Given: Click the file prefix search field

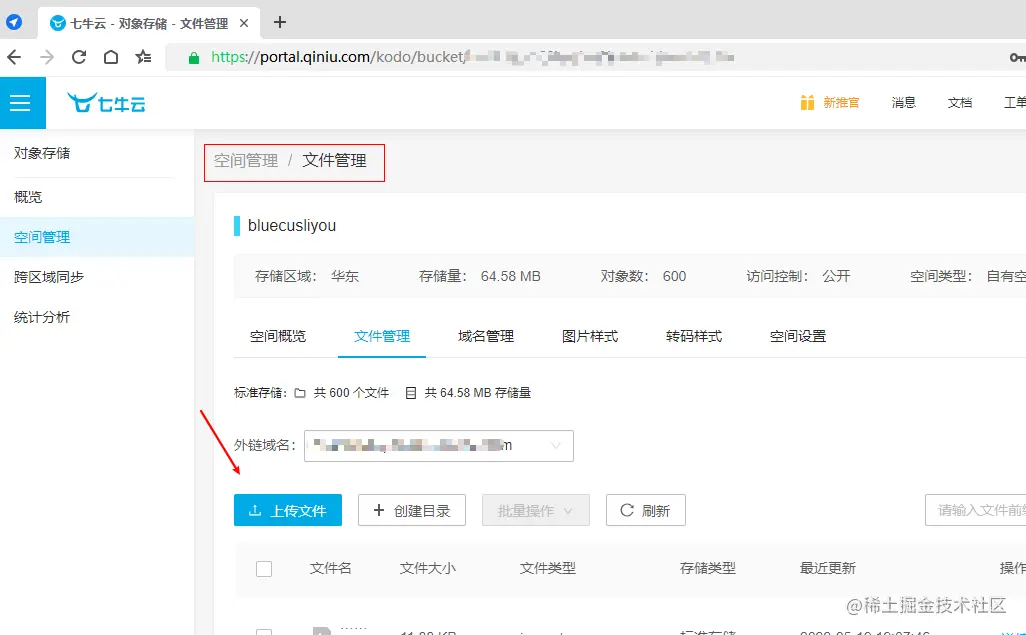Looking at the screenshot, I should (x=976, y=510).
